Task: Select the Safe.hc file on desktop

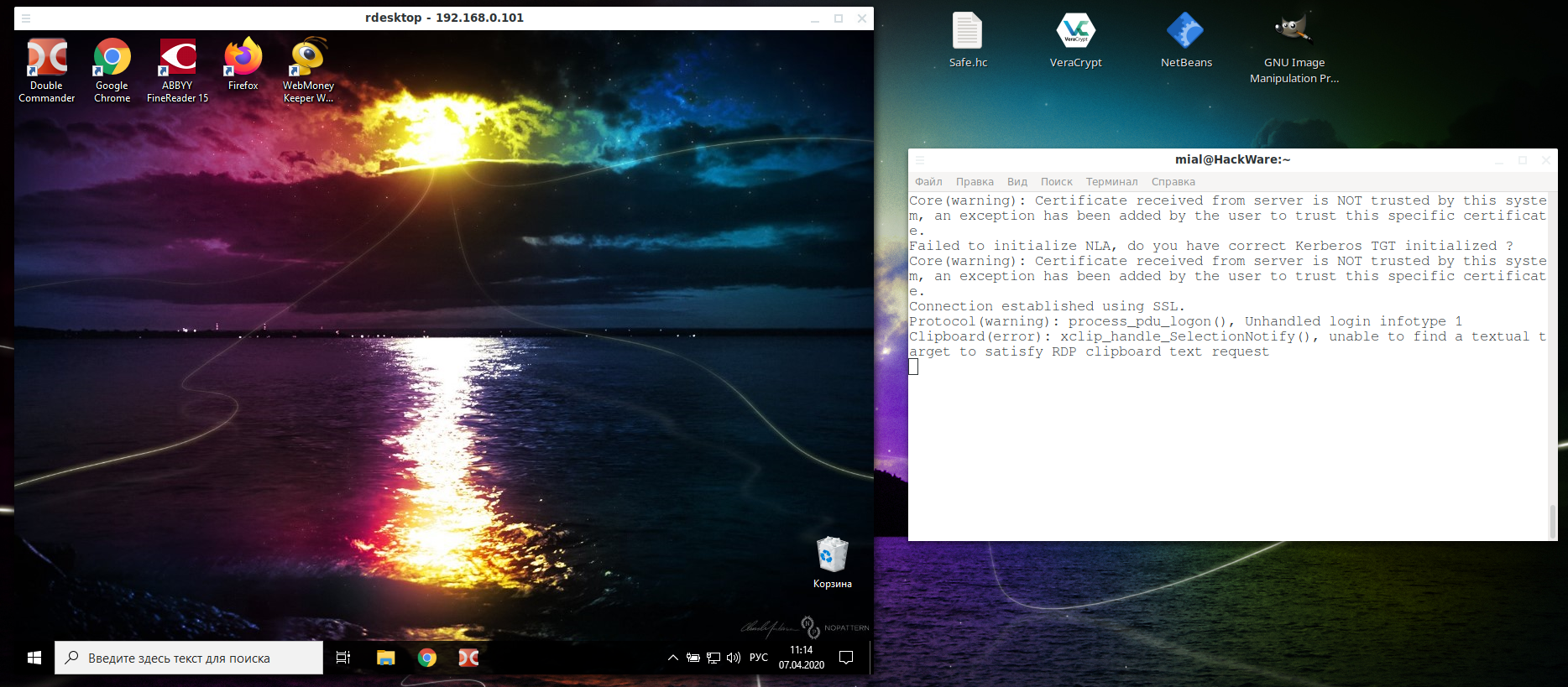Action: 967,32
